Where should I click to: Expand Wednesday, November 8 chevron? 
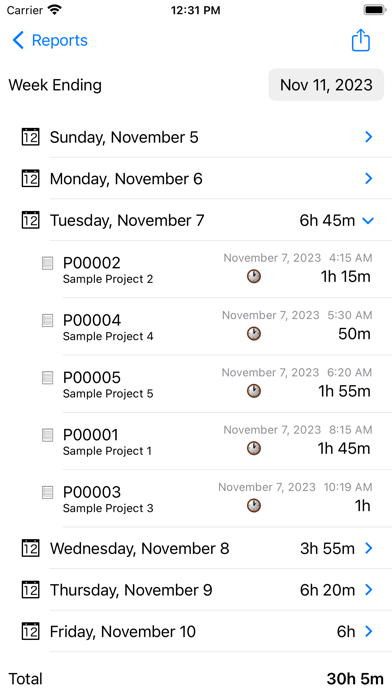368,549
